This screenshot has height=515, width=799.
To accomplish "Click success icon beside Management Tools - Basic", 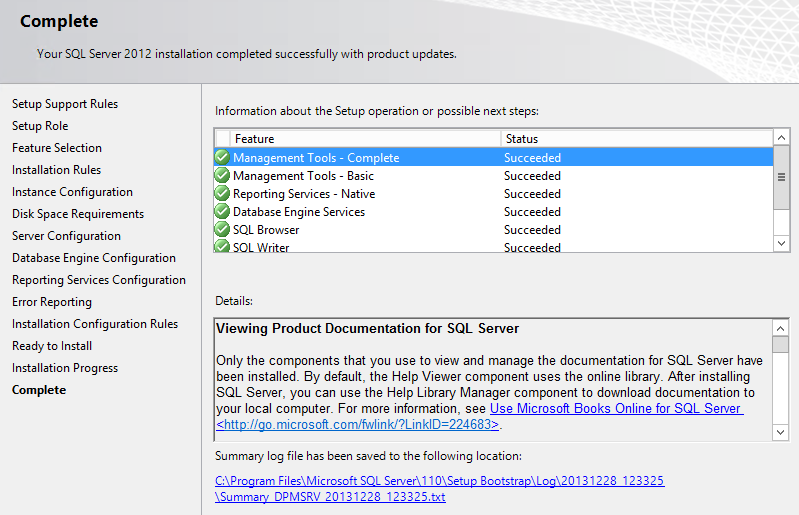I will (222, 176).
